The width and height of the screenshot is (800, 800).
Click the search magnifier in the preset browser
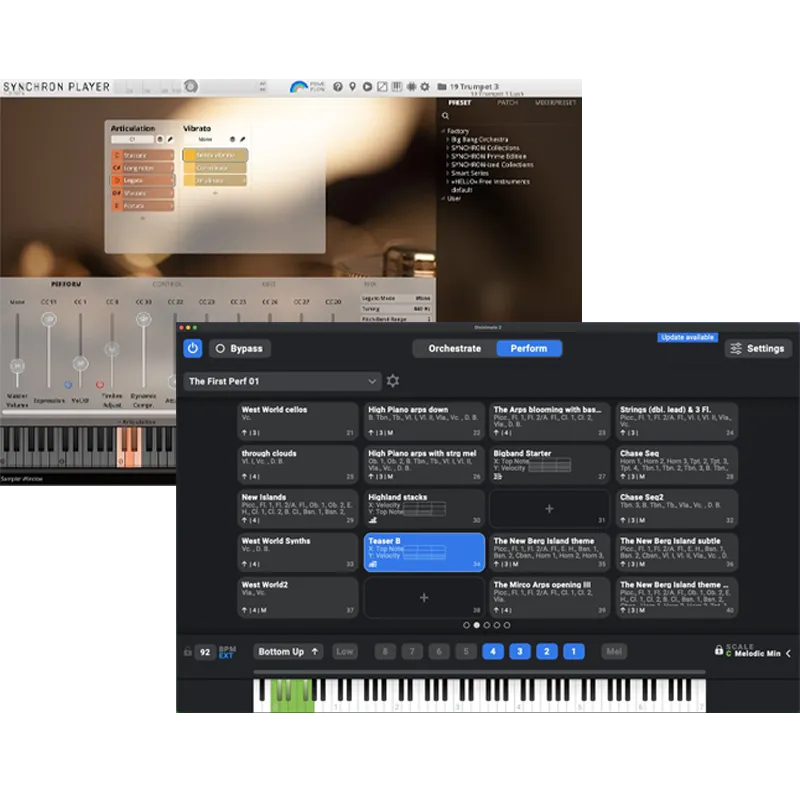445,116
